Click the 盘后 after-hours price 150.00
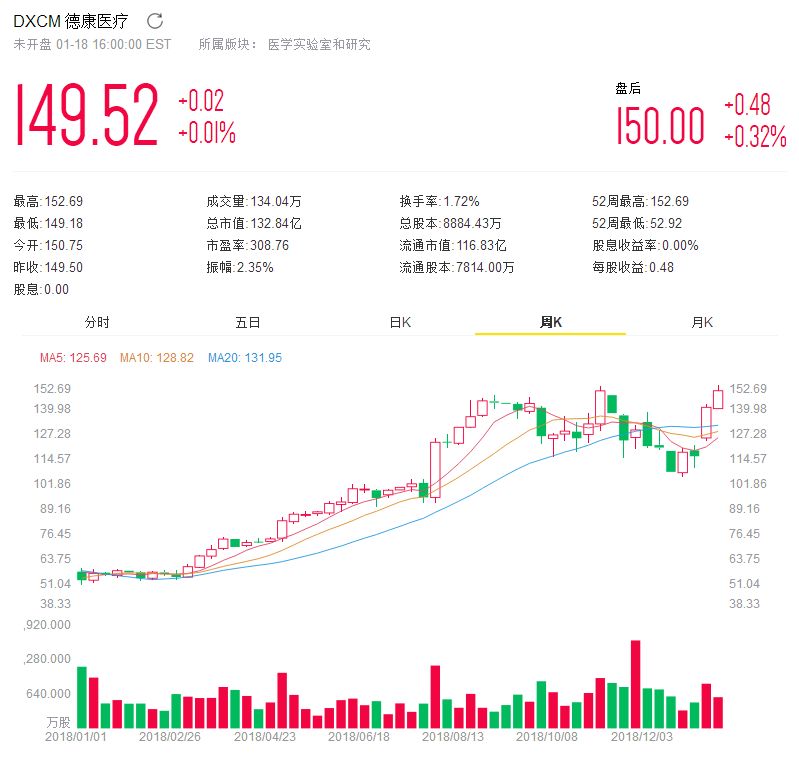The height and width of the screenshot is (757, 799). (660, 128)
